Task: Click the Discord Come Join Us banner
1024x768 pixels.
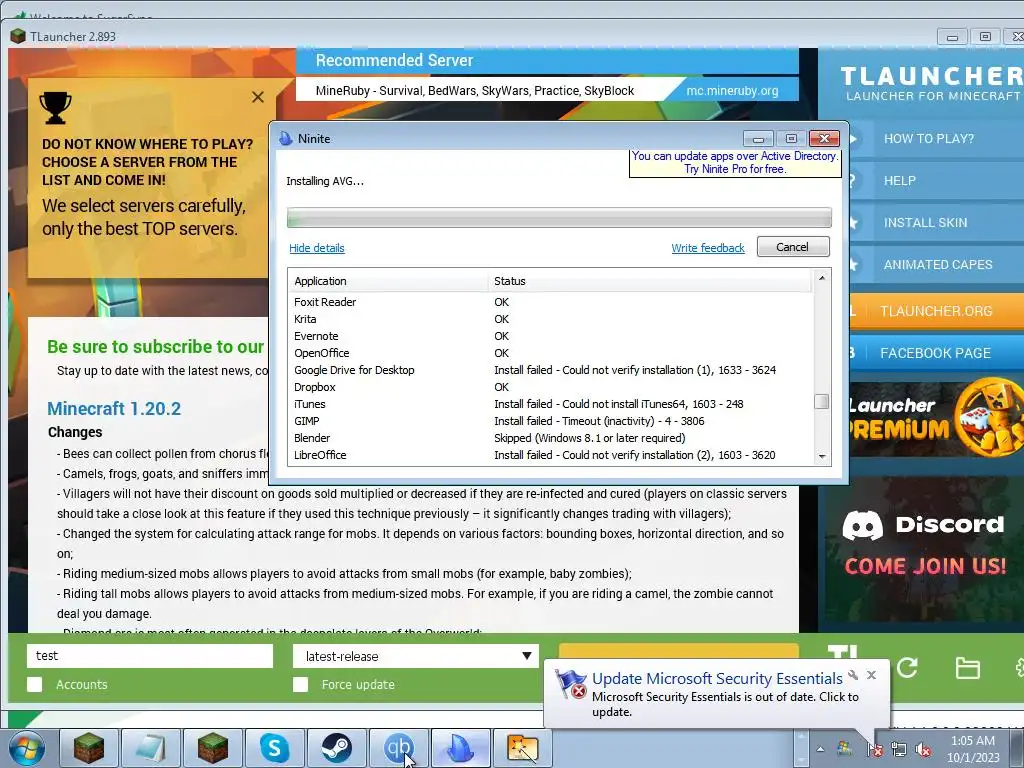Action: tap(924, 547)
